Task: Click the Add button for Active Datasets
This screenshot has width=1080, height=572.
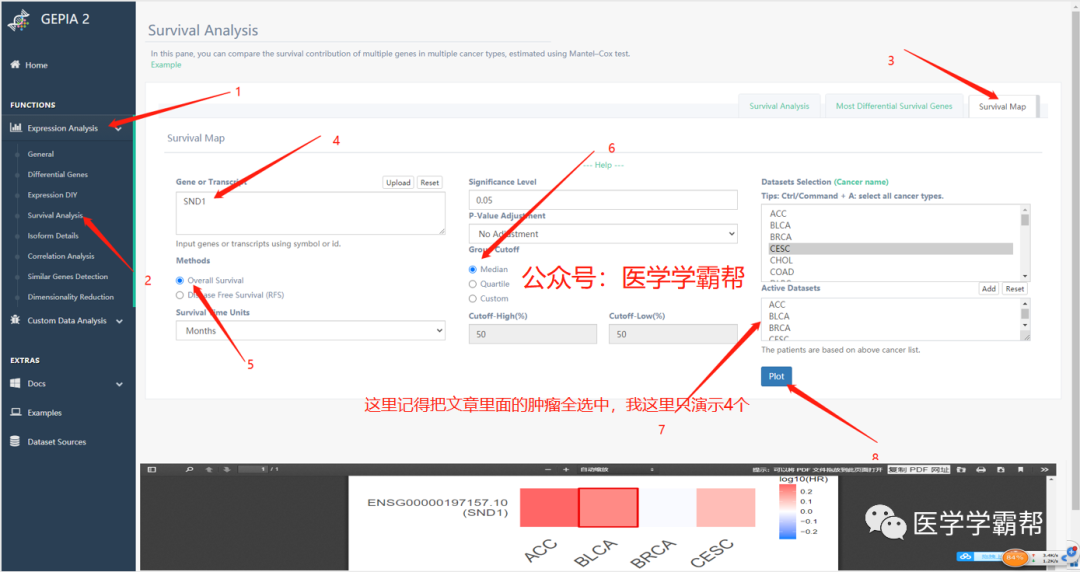Action: (x=988, y=289)
